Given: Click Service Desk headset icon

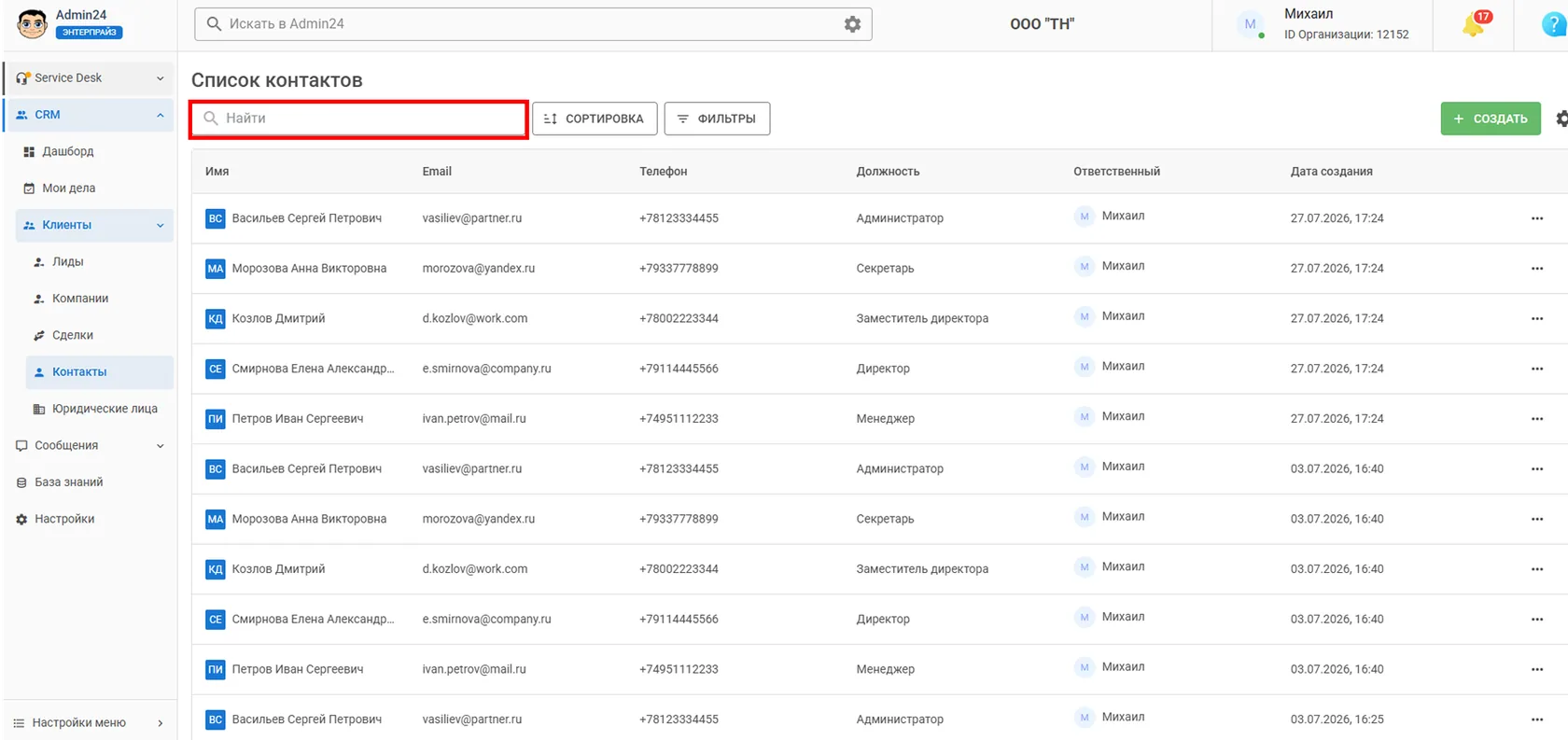Looking at the screenshot, I should click(x=22, y=78).
